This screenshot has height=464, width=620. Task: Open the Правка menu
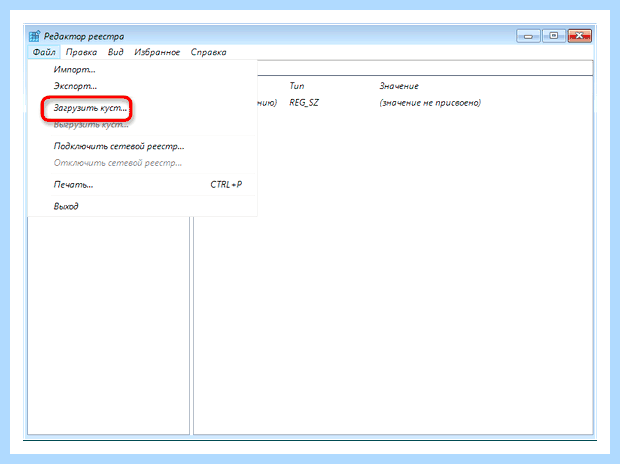coord(81,52)
